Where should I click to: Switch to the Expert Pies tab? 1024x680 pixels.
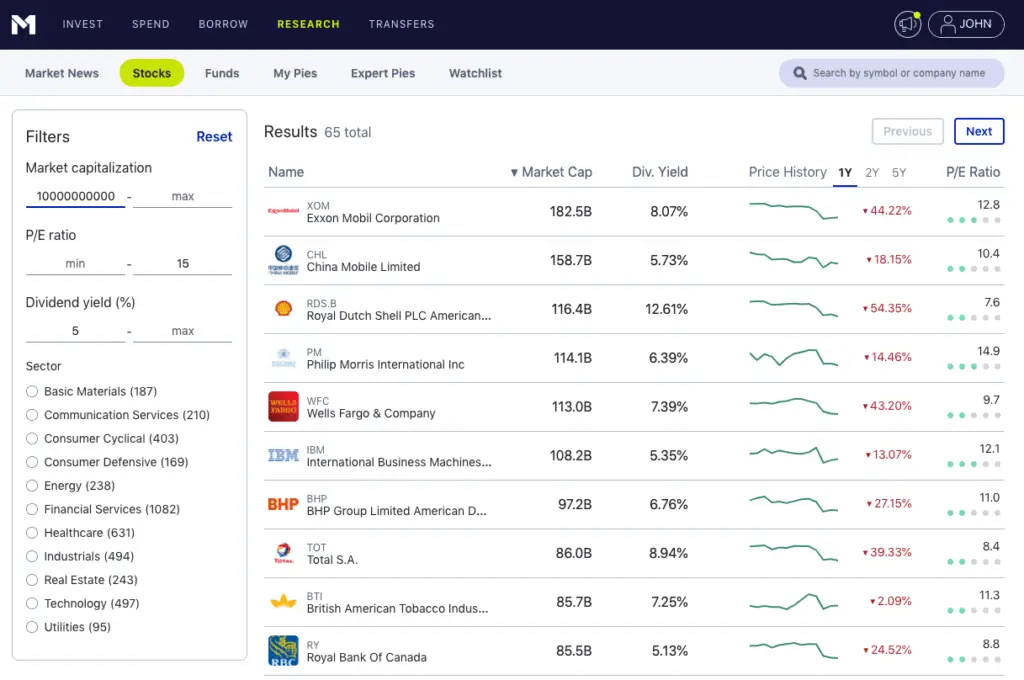coord(383,73)
